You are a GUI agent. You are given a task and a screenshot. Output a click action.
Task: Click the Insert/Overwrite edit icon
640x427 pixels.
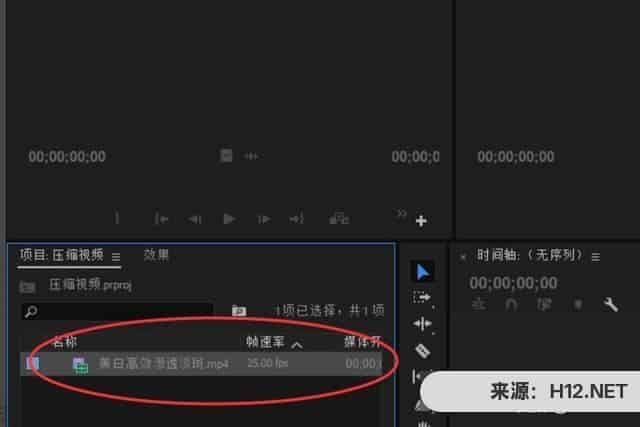click(339, 218)
